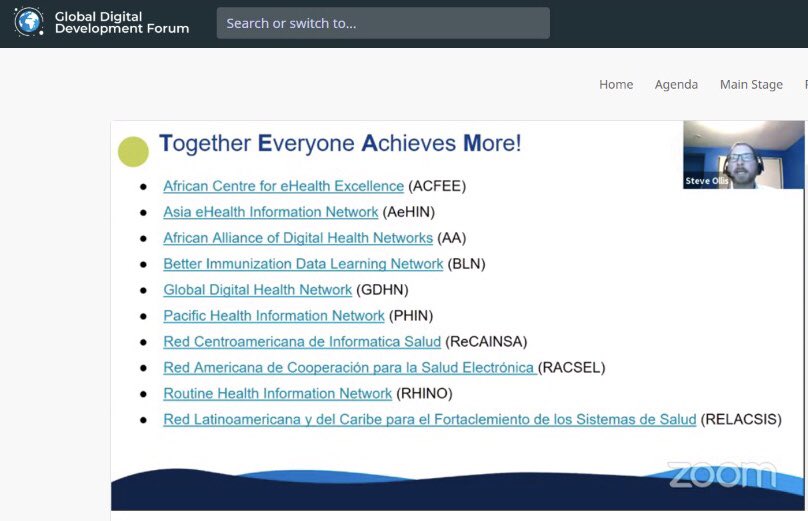Screen dimensions: 808x521
Task: Open Global Digital Health Network link
Action: 258,290
